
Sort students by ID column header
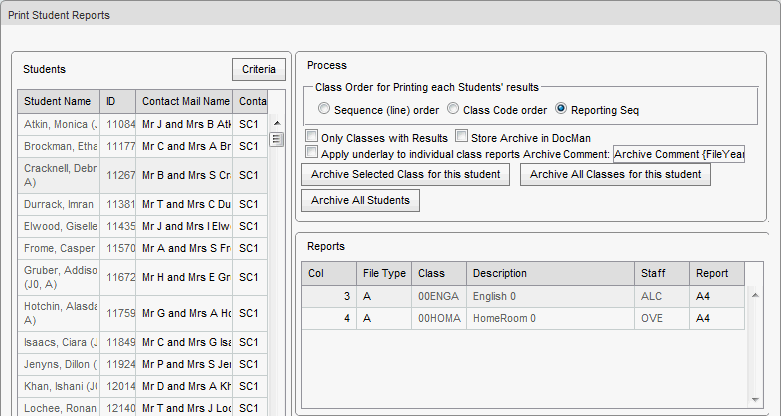tap(118, 102)
